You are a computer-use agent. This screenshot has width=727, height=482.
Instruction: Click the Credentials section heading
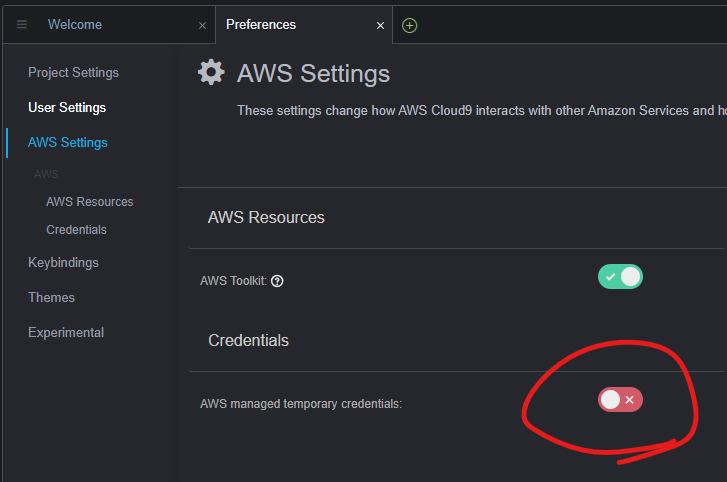[x=248, y=340]
